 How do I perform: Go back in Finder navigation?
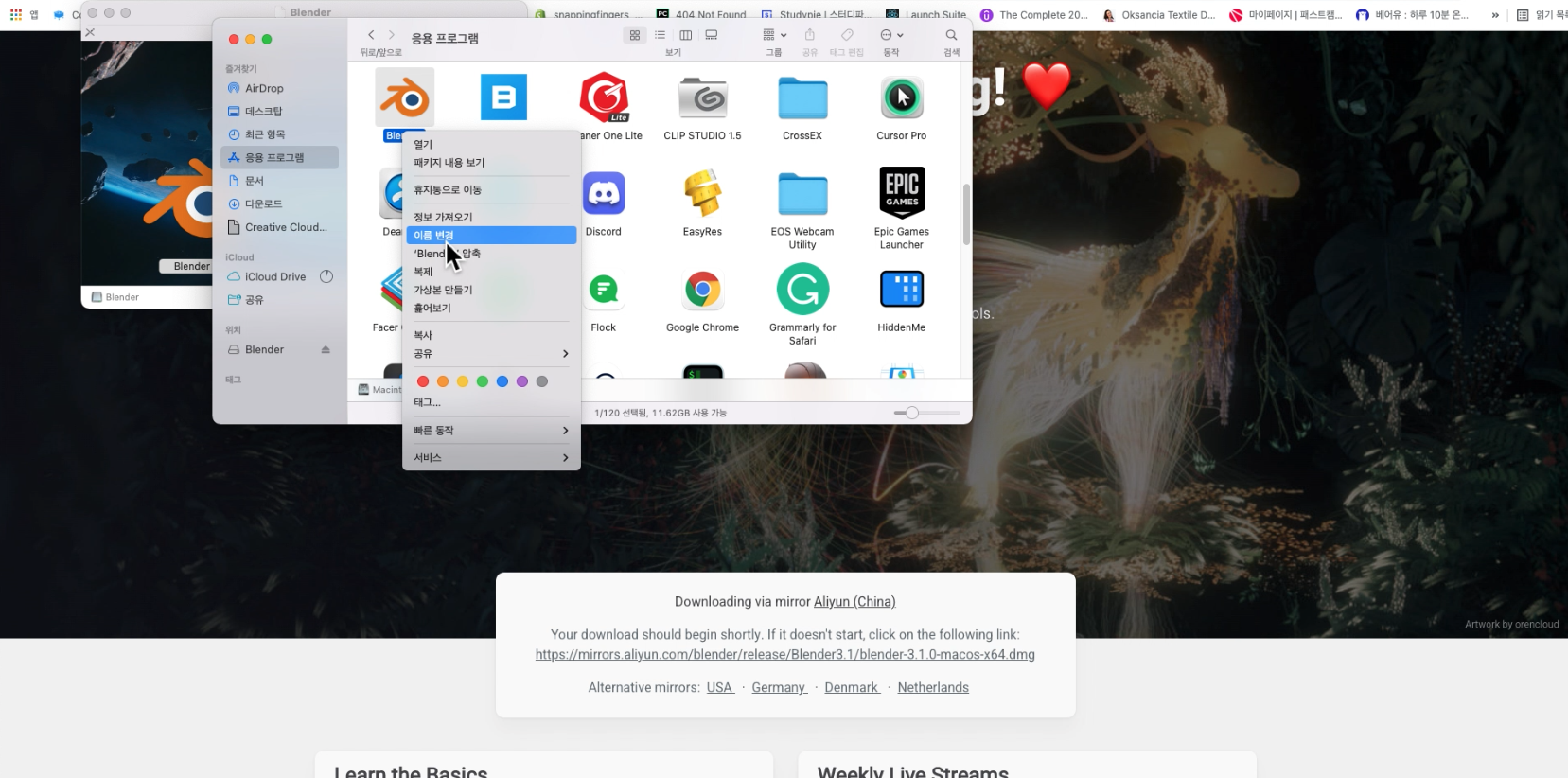(371, 35)
